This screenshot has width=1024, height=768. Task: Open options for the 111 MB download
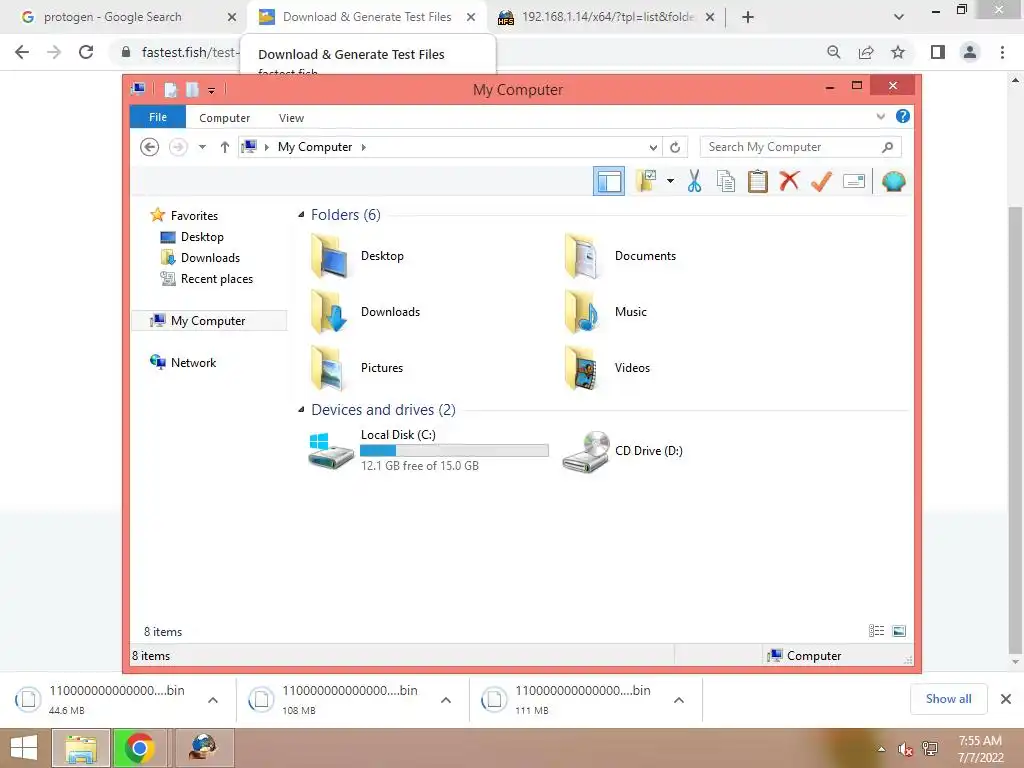pyautogui.click(x=679, y=700)
